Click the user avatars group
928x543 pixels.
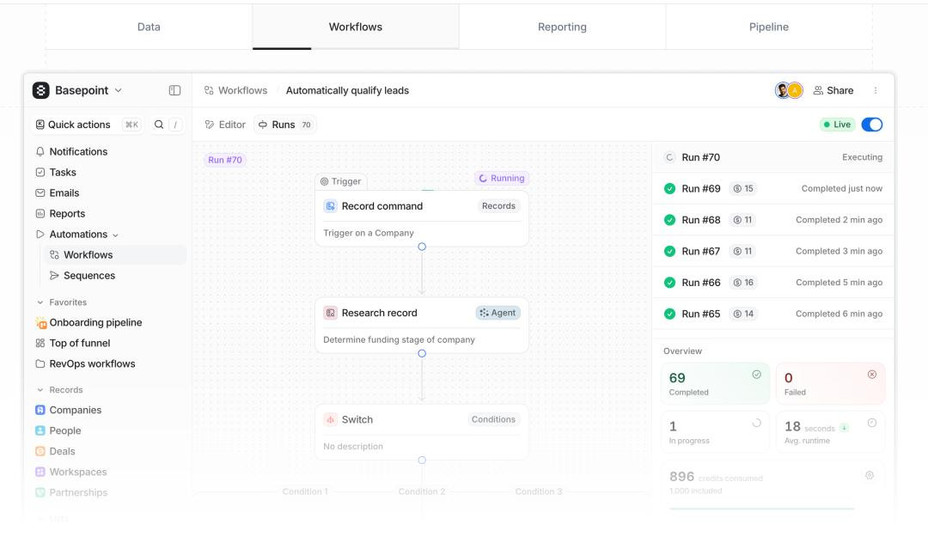point(789,90)
